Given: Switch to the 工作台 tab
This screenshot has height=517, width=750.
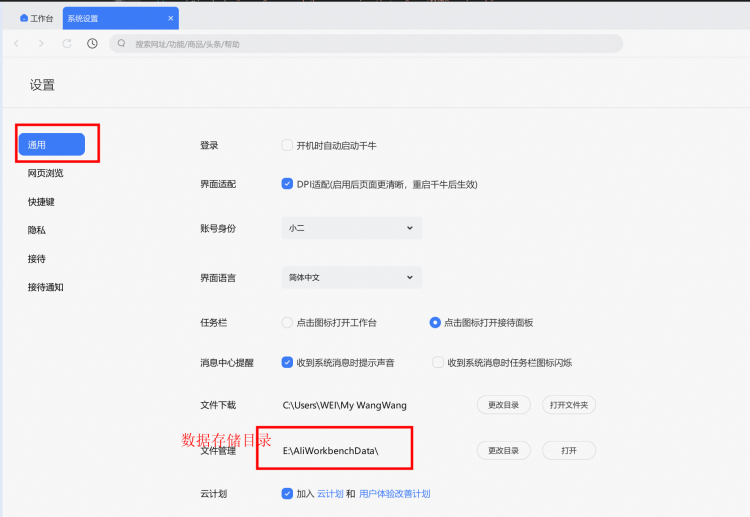Looking at the screenshot, I should click(x=37, y=18).
